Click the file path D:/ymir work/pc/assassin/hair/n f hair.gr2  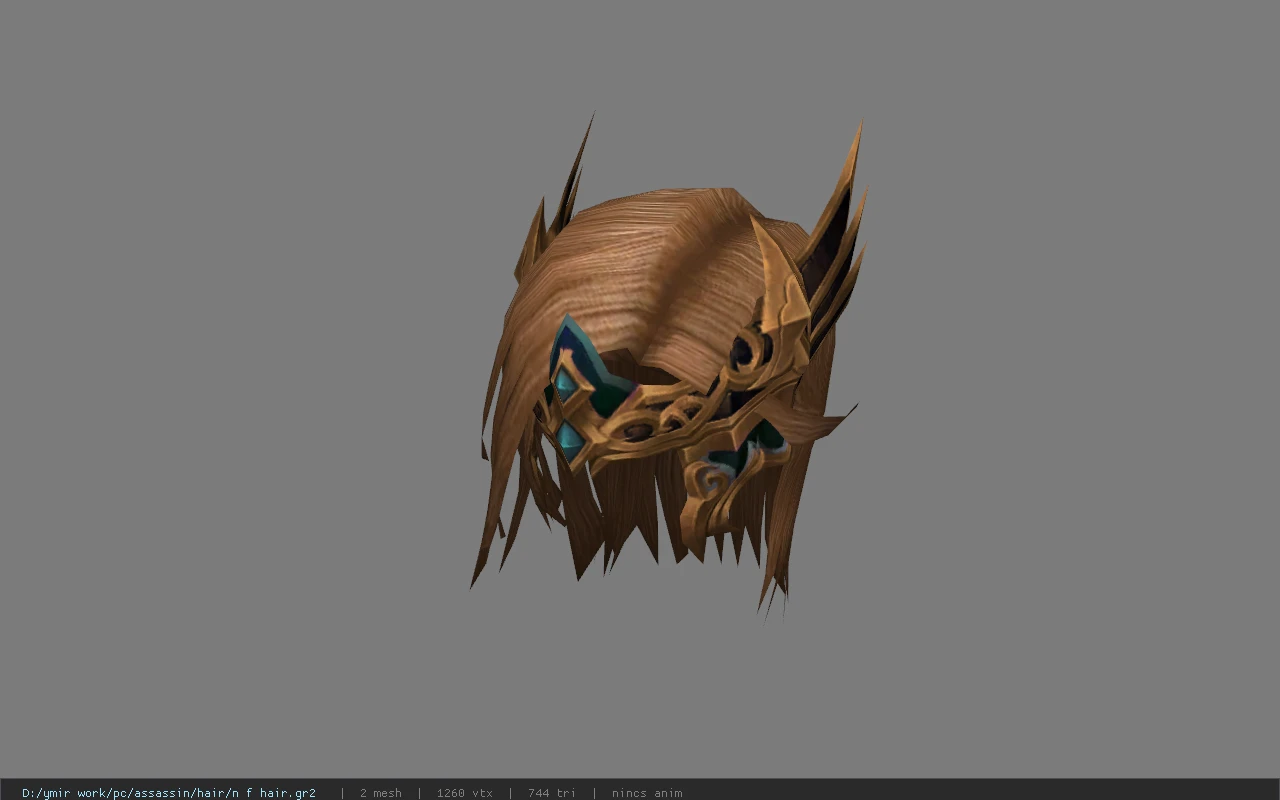(169, 793)
